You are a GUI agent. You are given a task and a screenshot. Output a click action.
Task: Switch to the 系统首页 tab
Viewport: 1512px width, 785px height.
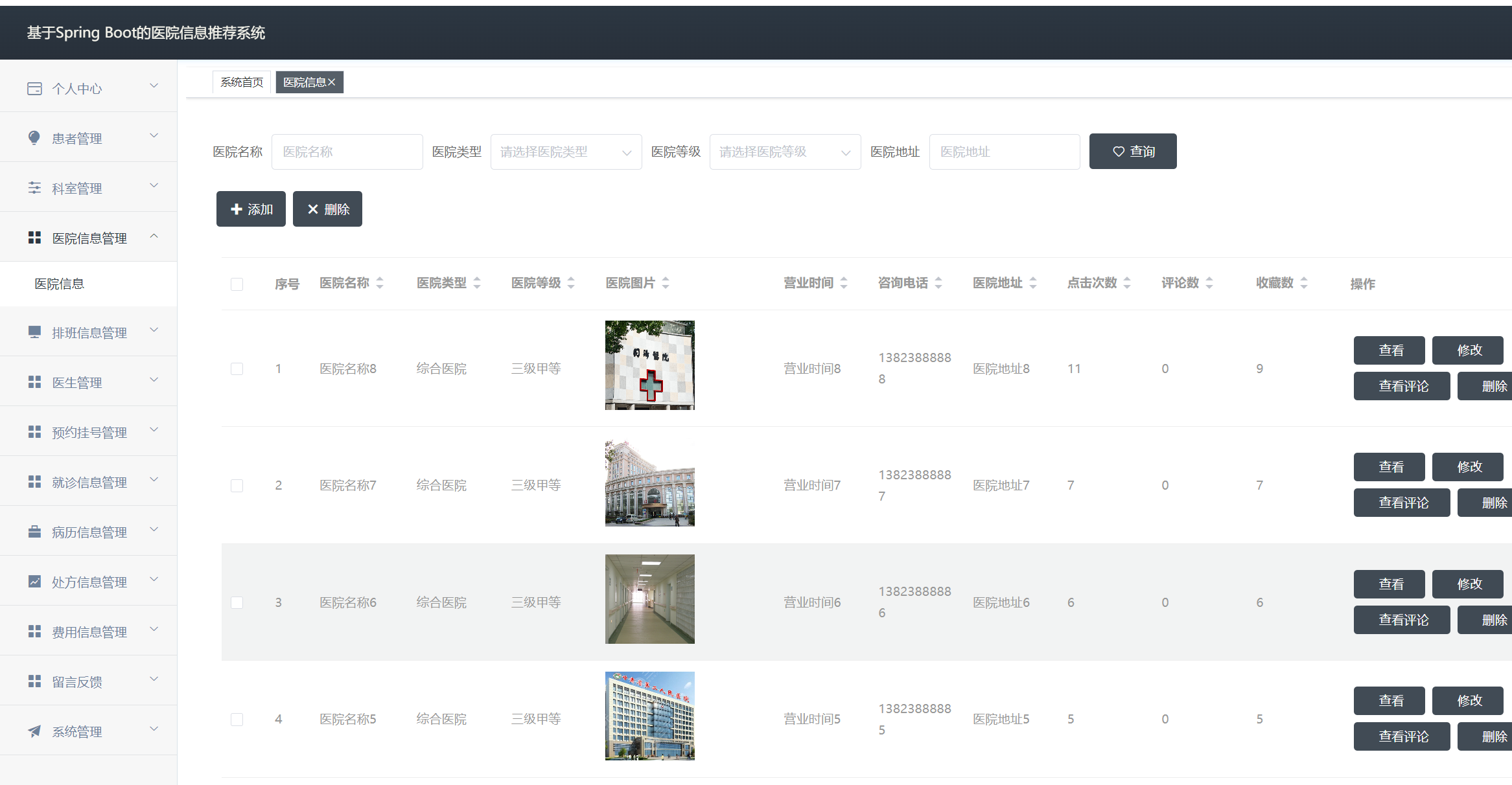pos(240,82)
